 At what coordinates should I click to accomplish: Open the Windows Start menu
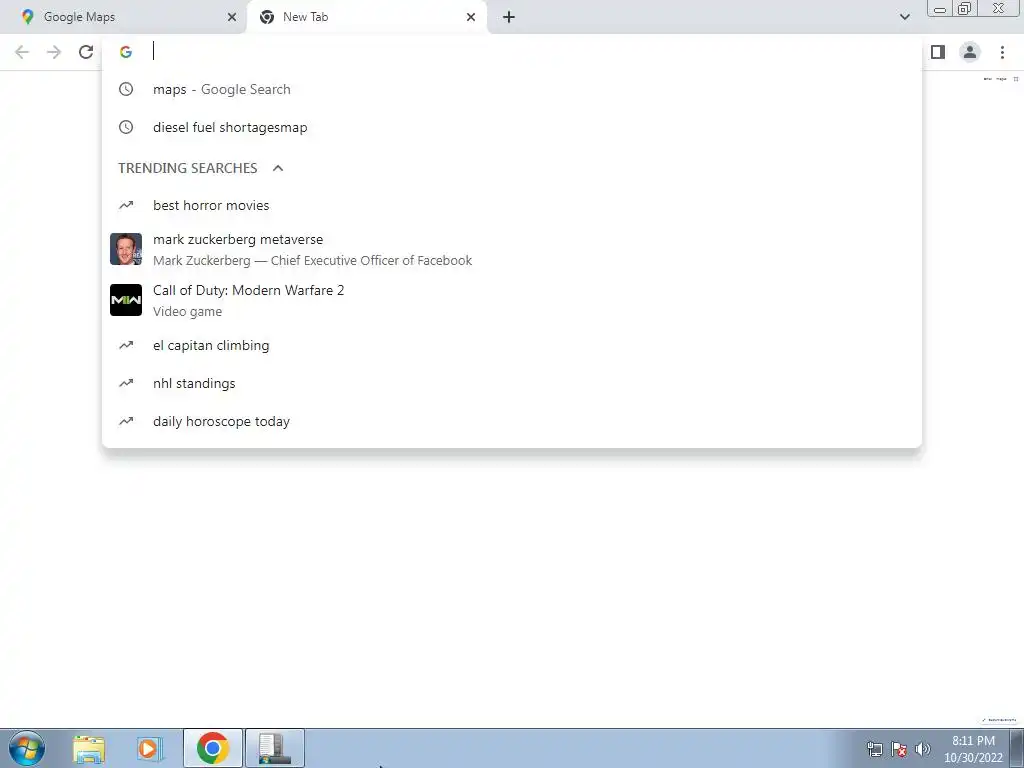point(27,748)
